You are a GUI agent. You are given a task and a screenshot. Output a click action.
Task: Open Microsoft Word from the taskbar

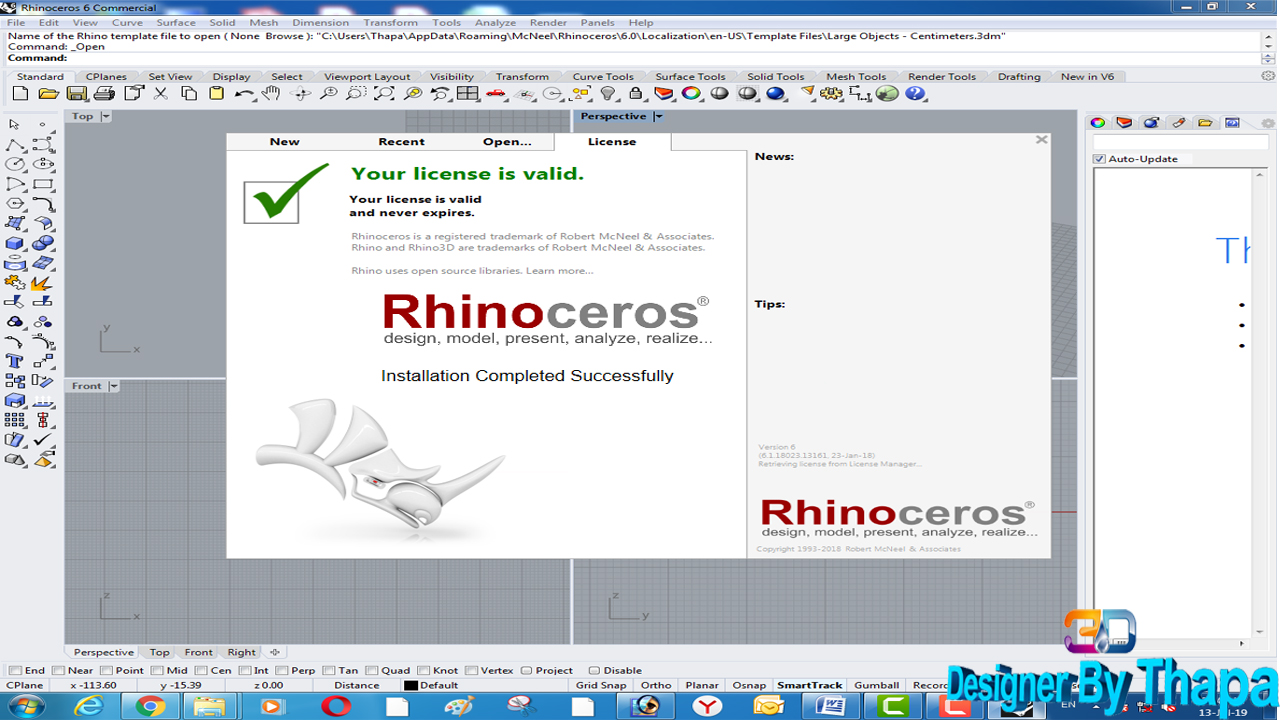(x=829, y=707)
